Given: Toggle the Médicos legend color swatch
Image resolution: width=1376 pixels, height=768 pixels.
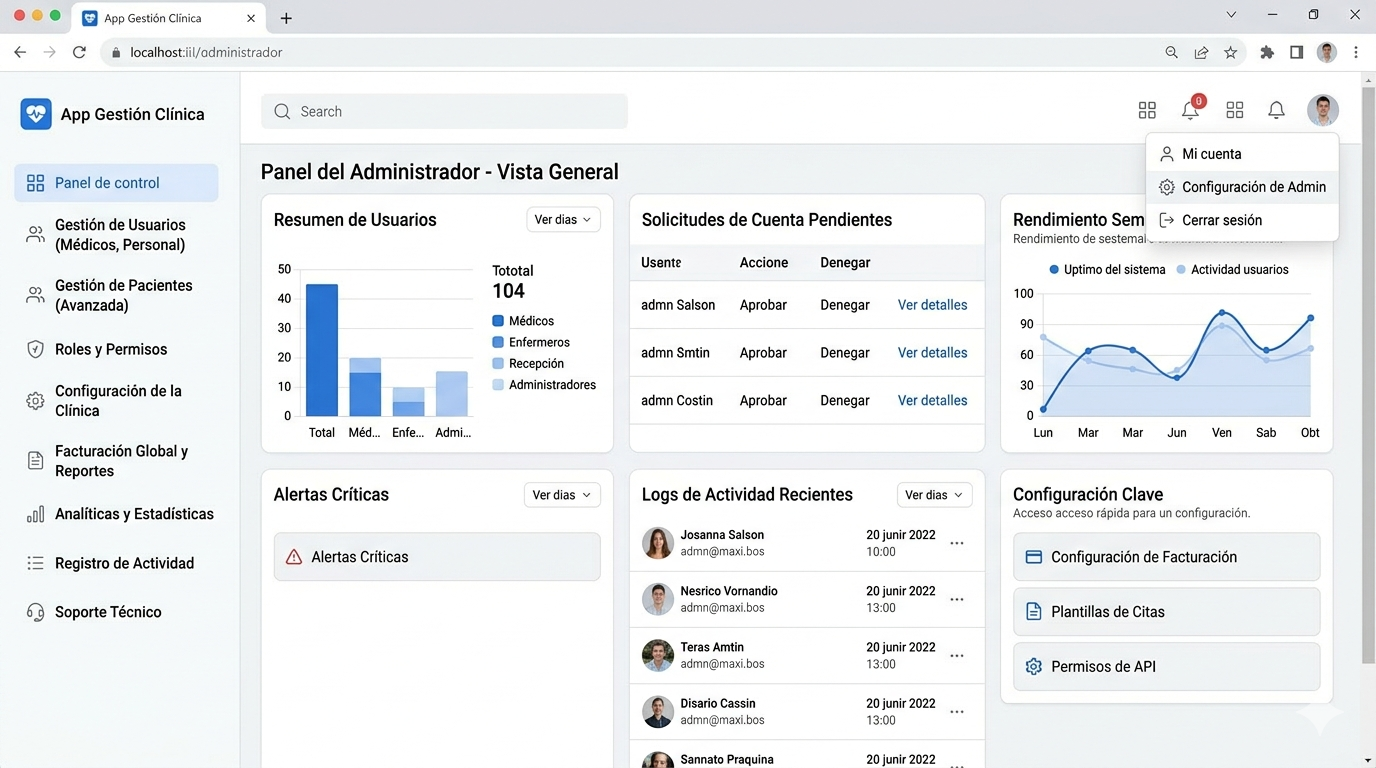Looking at the screenshot, I should 498,321.
